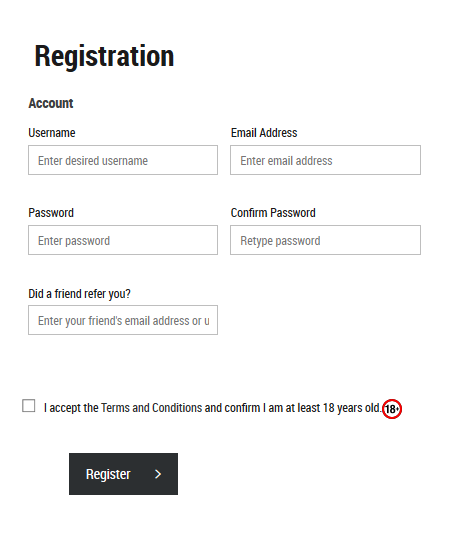Image resolution: width=449 pixels, height=557 pixels.
Task: Select the friend referral input box
Action: (x=123, y=320)
